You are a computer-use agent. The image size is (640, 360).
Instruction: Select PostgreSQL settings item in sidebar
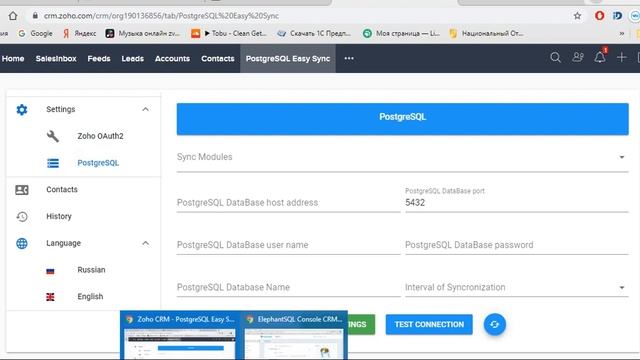98,163
